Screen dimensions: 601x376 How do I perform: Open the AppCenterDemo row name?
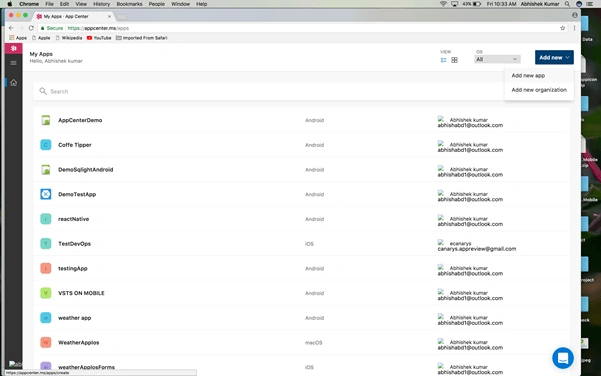80,120
